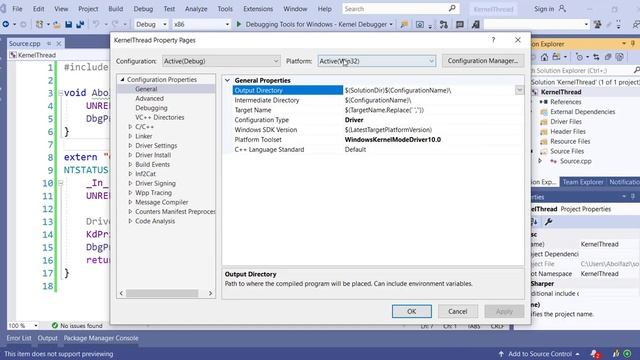The image size is (640, 360).
Task: Close the Source.cpp editor tab
Action: click(59, 43)
